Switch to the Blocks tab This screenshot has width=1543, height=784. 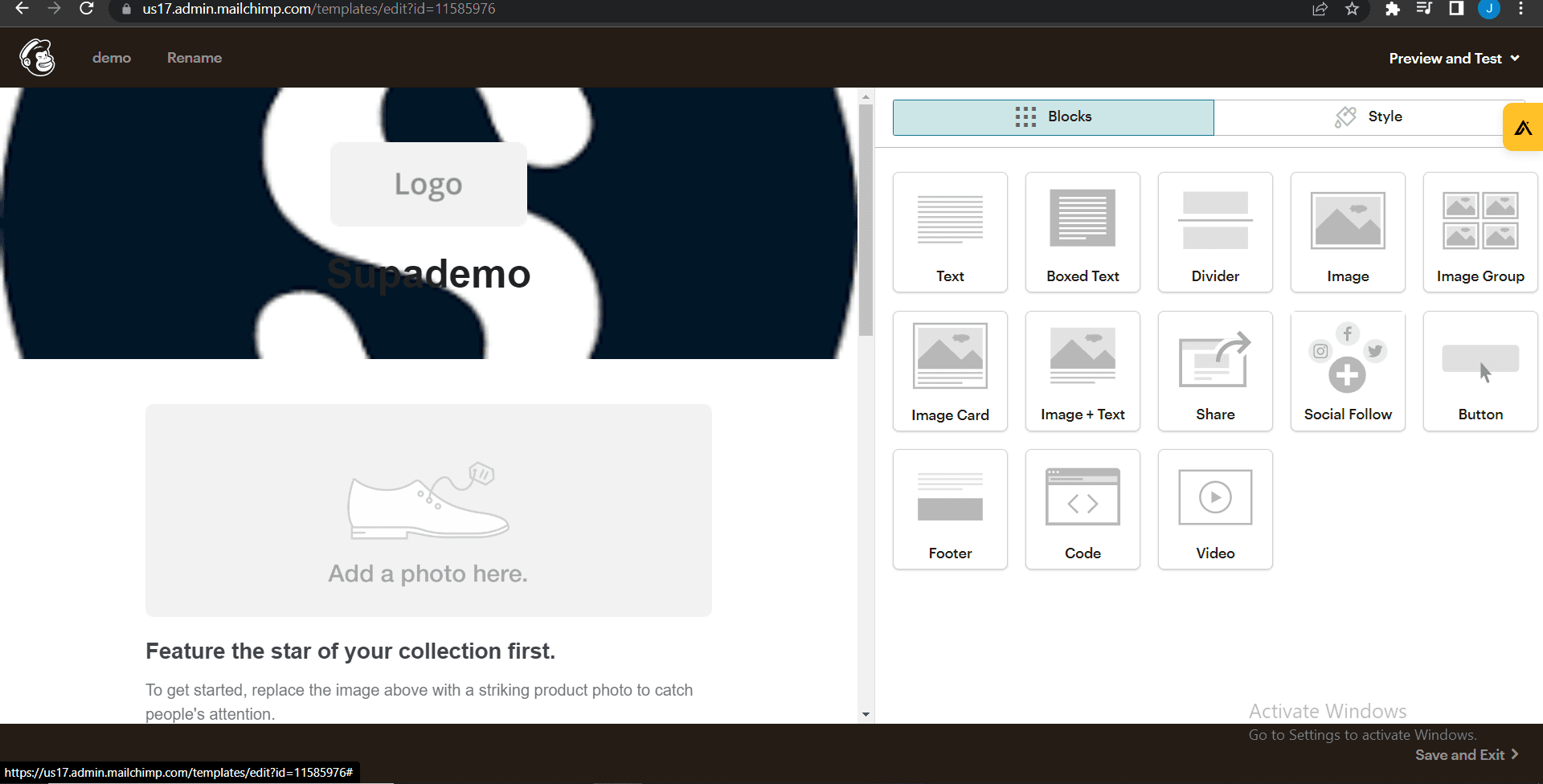point(1053,116)
